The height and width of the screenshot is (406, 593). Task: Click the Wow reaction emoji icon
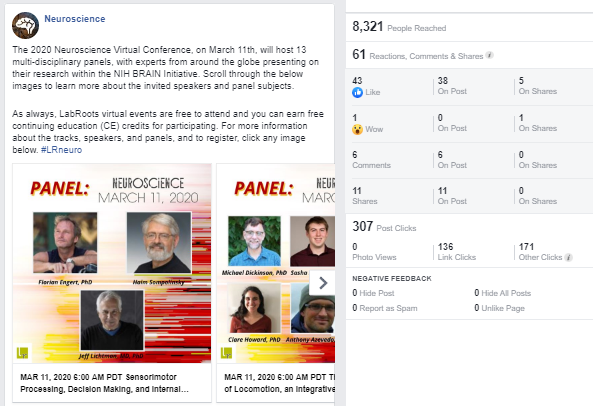point(357,129)
